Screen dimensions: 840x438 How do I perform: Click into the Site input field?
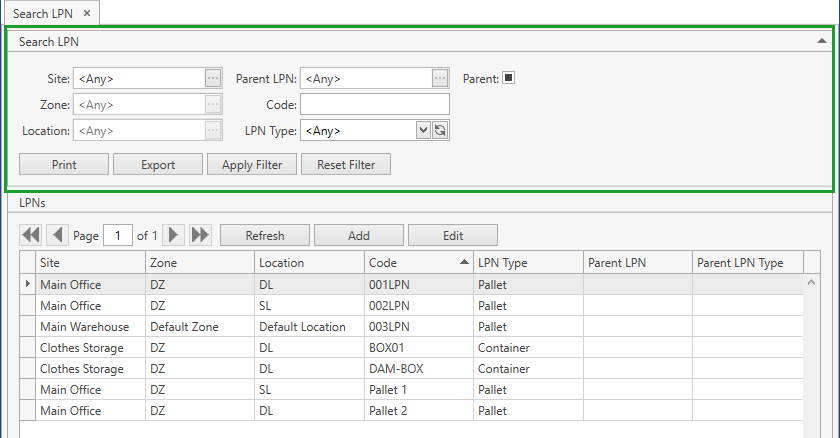[x=139, y=78]
